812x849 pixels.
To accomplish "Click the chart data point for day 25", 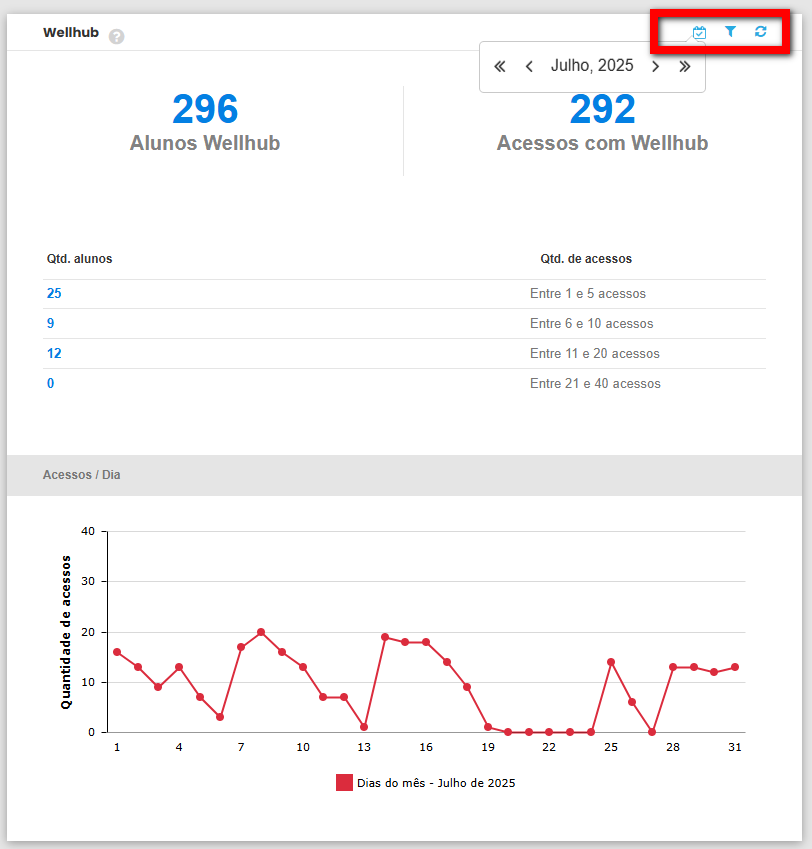I will pos(611,662).
